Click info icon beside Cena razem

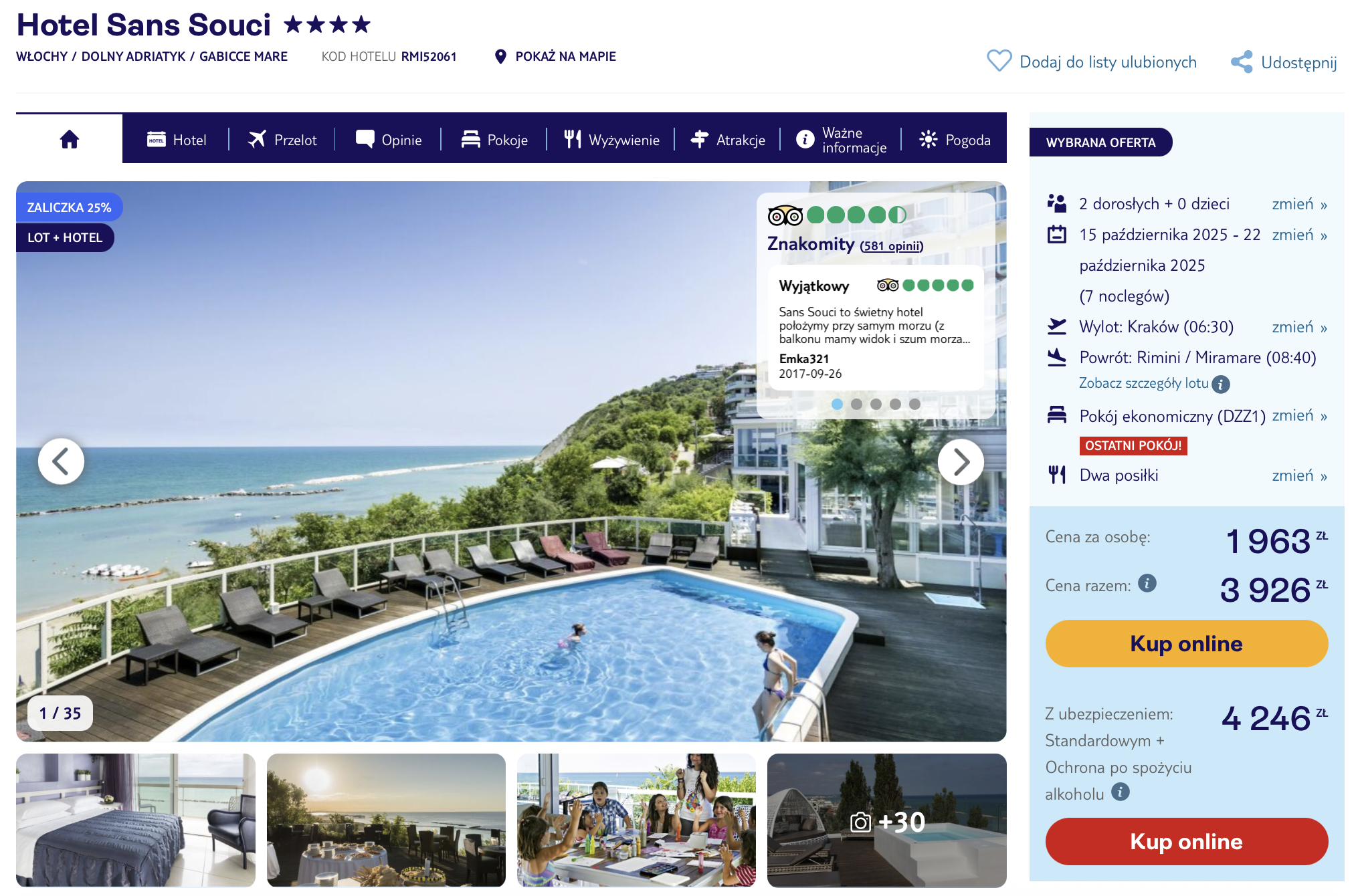(x=1147, y=583)
